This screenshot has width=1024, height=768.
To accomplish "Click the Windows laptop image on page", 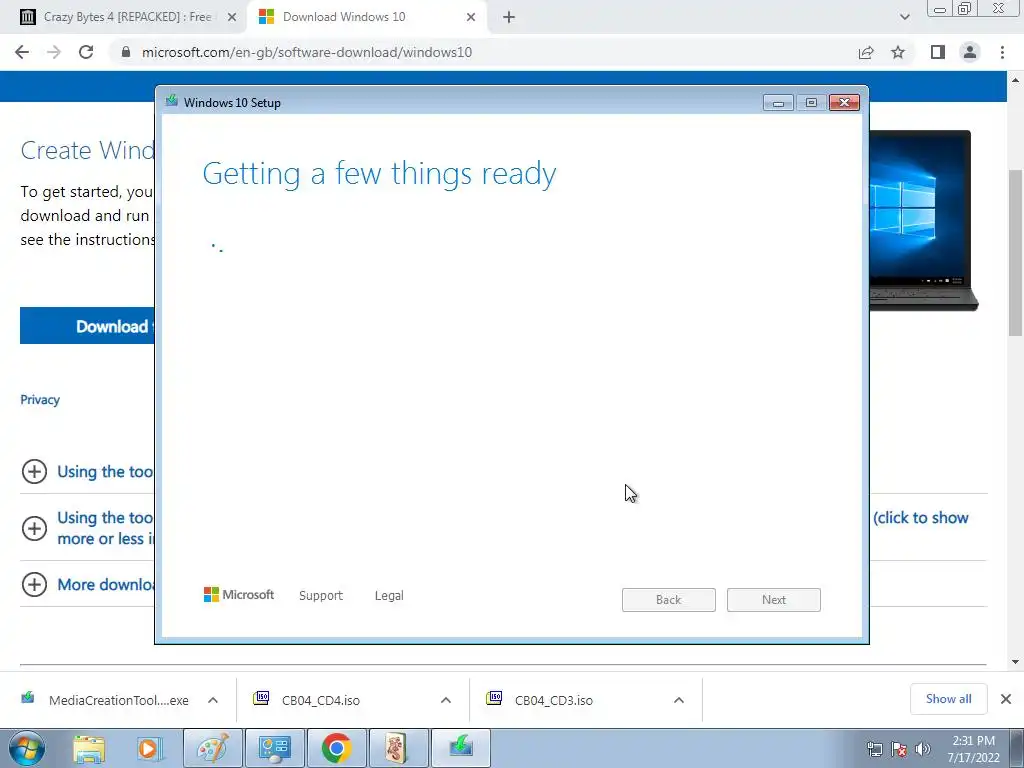I will pos(923,220).
